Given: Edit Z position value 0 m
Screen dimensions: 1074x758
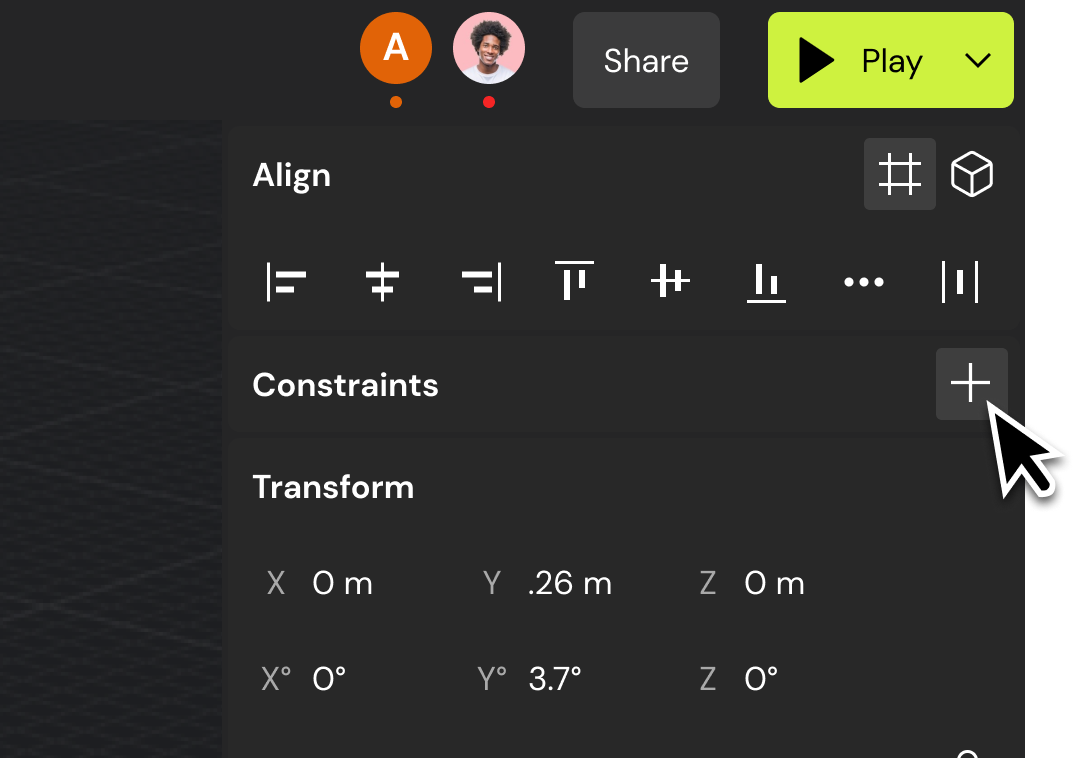Looking at the screenshot, I should point(774,583).
